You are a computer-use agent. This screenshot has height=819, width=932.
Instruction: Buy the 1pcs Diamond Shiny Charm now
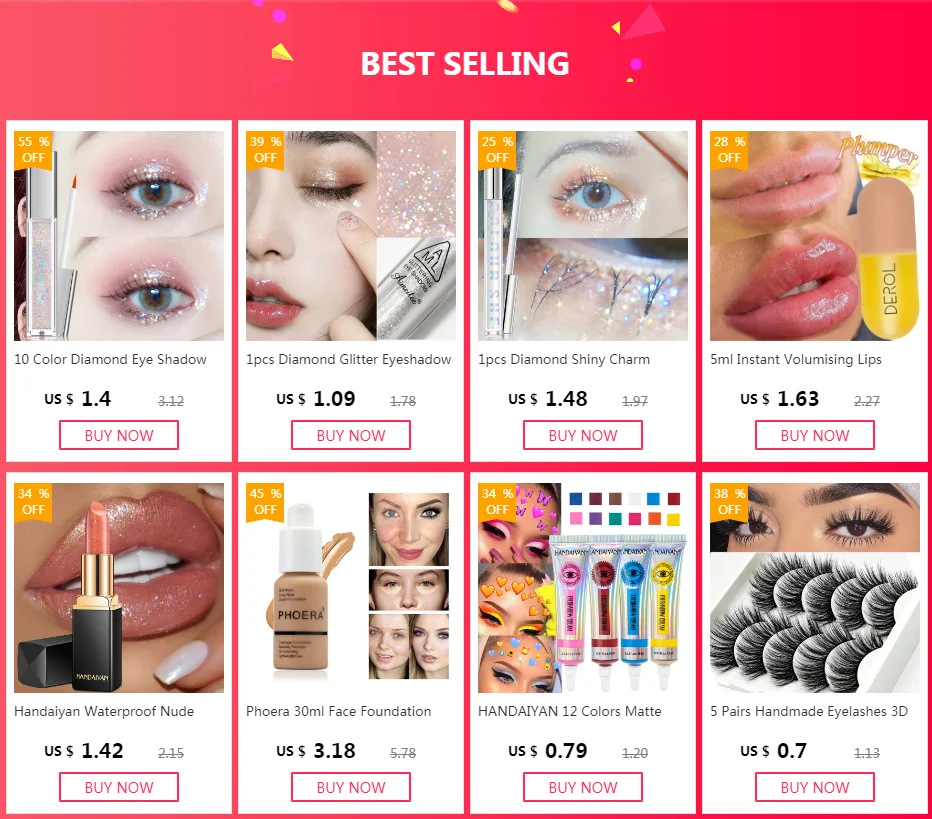click(582, 435)
